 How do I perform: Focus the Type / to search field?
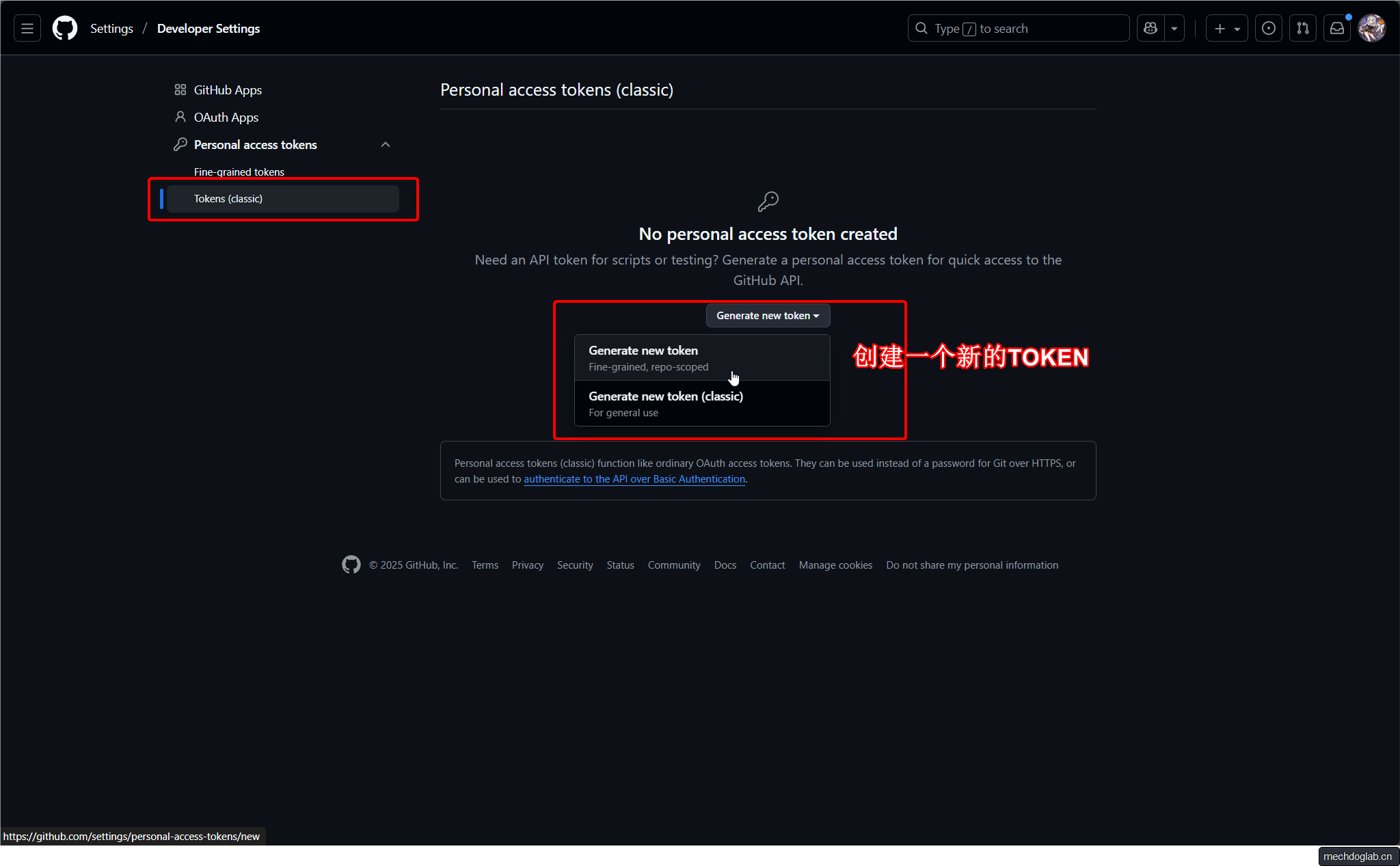pyautogui.click(x=1019, y=28)
